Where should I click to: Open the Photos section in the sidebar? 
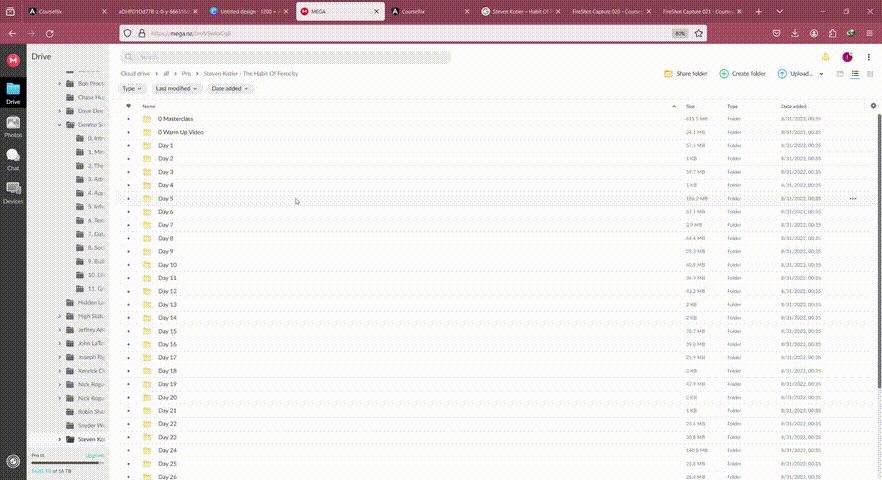[x=13, y=127]
